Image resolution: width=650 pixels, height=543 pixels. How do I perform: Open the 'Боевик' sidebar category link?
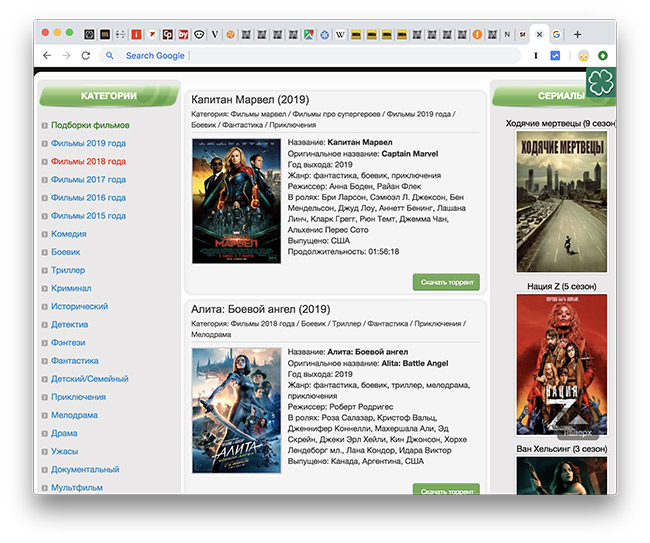click(x=65, y=252)
